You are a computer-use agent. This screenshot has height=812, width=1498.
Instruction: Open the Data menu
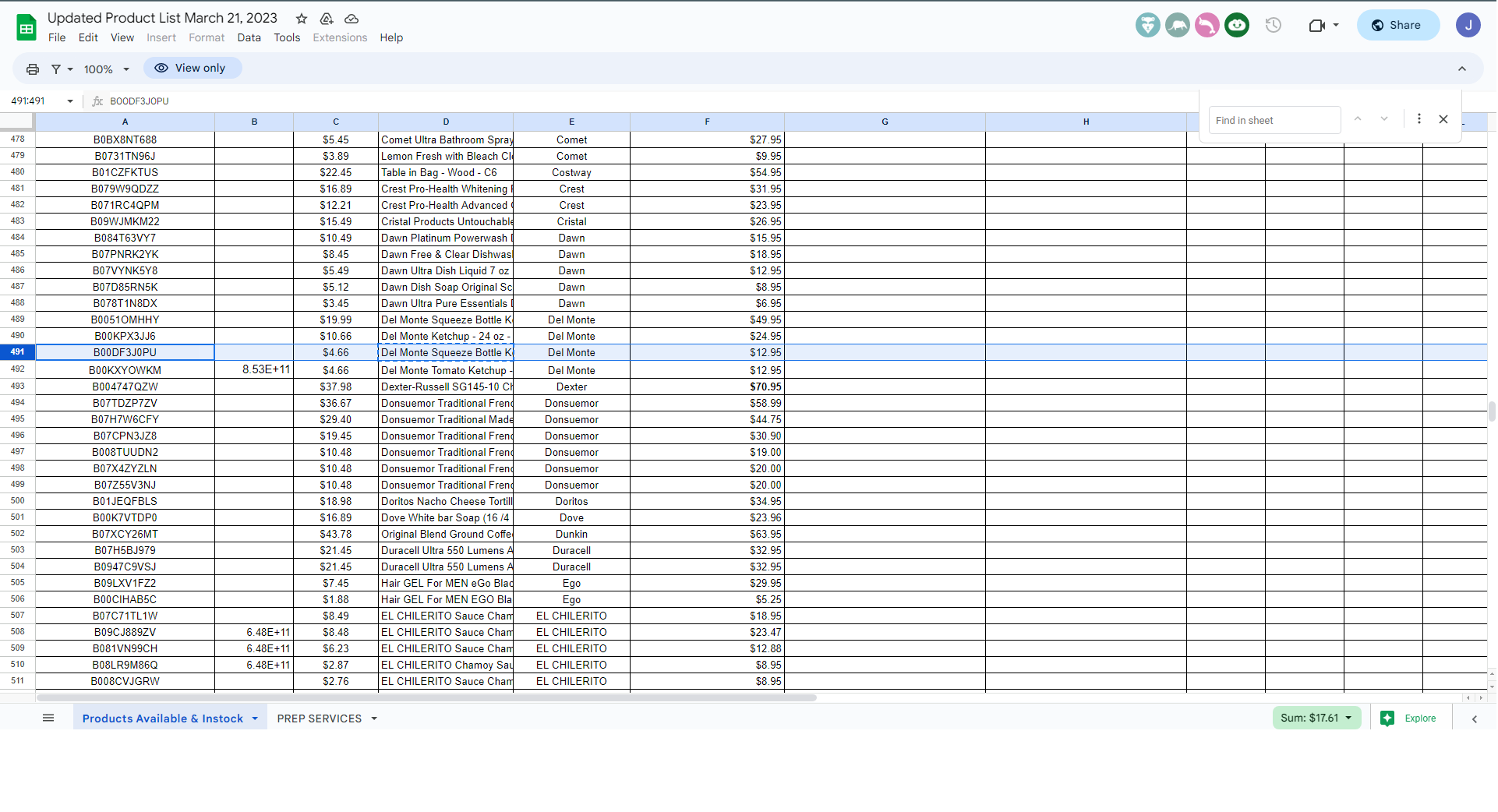[249, 37]
